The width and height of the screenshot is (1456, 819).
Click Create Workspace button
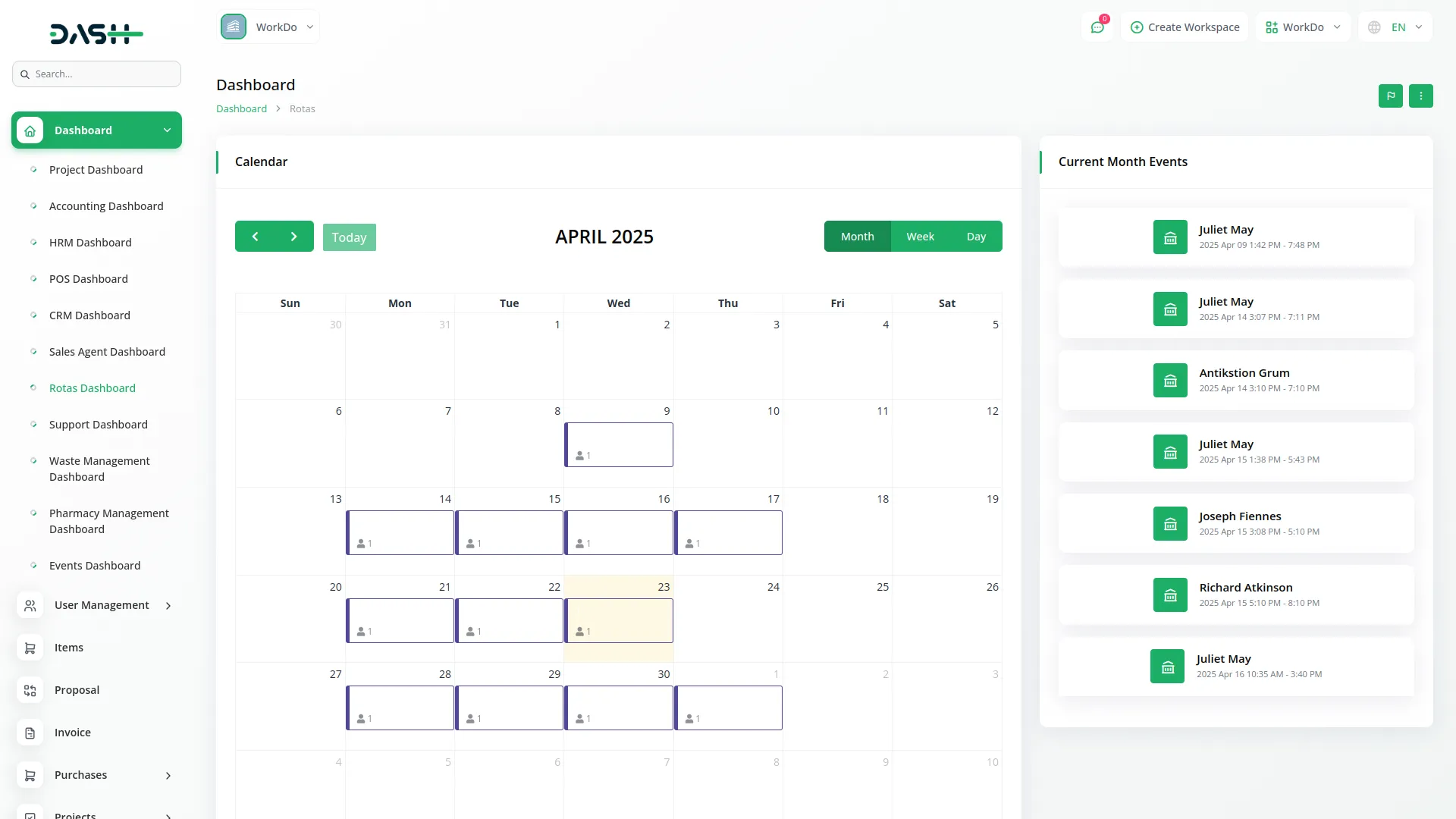pos(1185,27)
